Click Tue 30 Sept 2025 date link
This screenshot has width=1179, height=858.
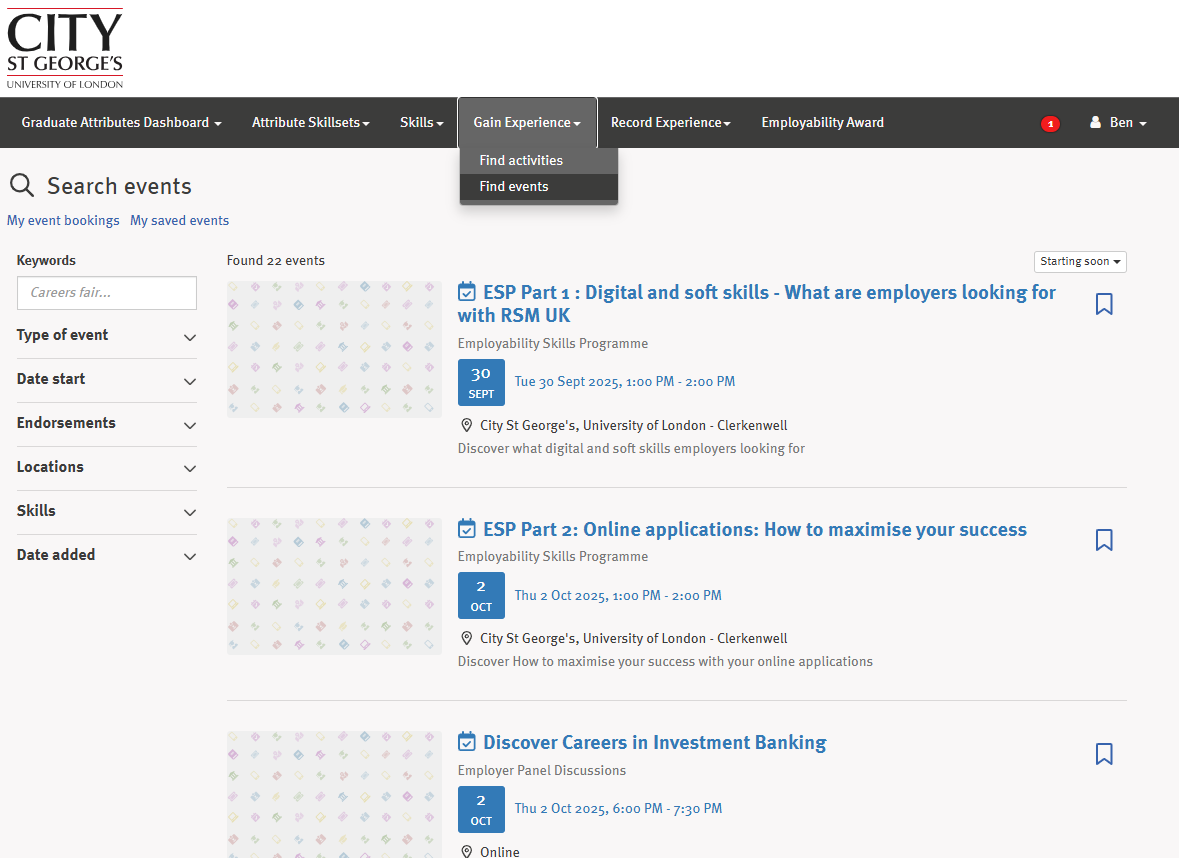pyautogui.click(x=624, y=382)
